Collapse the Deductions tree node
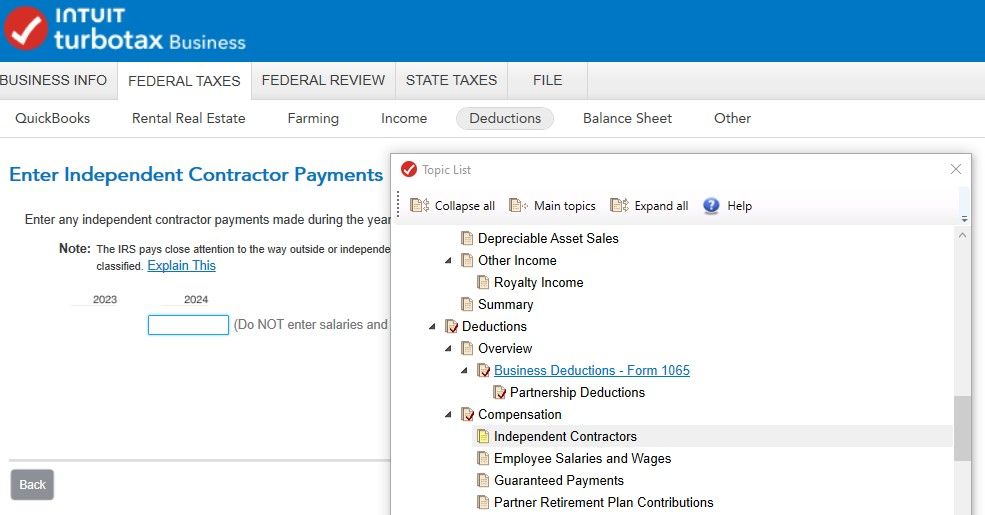985x515 pixels. (432, 327)
